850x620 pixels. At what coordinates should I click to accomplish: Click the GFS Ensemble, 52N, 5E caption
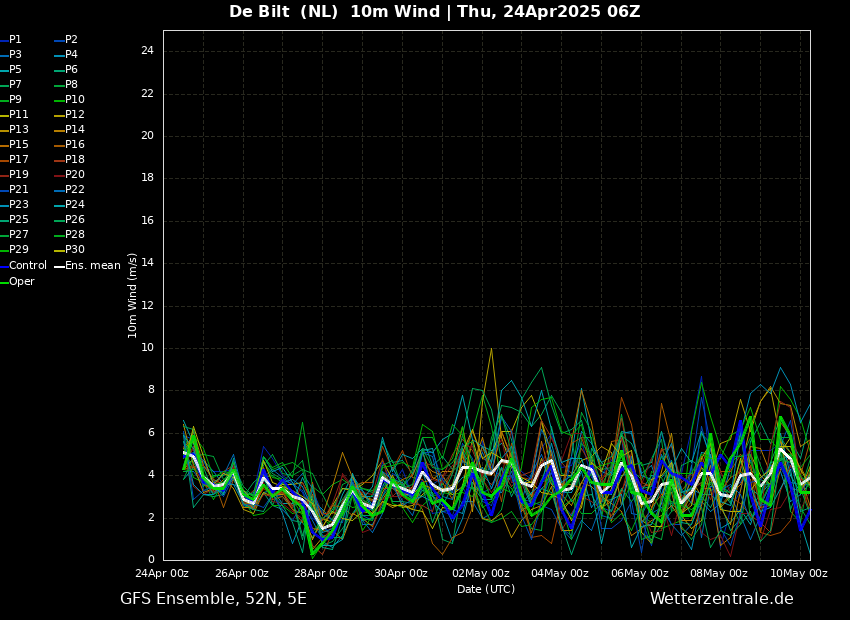point(213,599)
